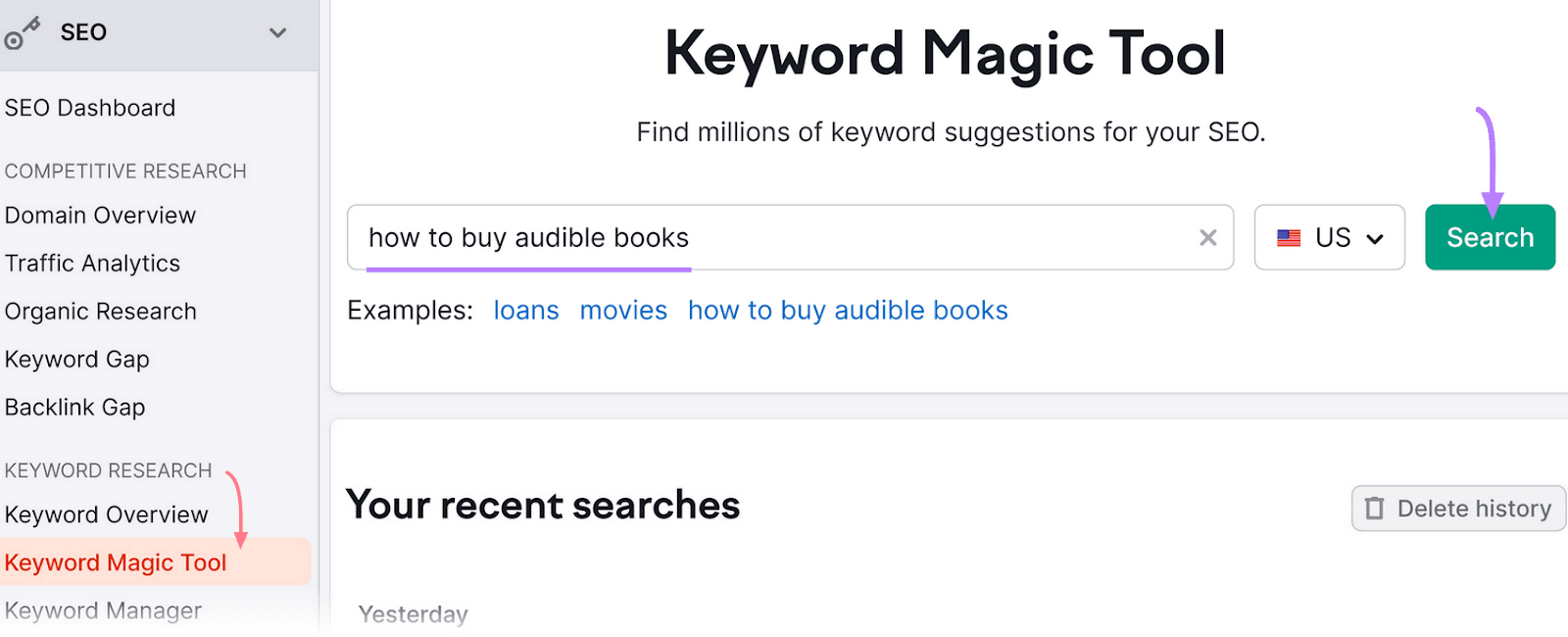The image size is (1568, 637).
Task: Open Traffic Analytics
Action: [x=92, y=263]
